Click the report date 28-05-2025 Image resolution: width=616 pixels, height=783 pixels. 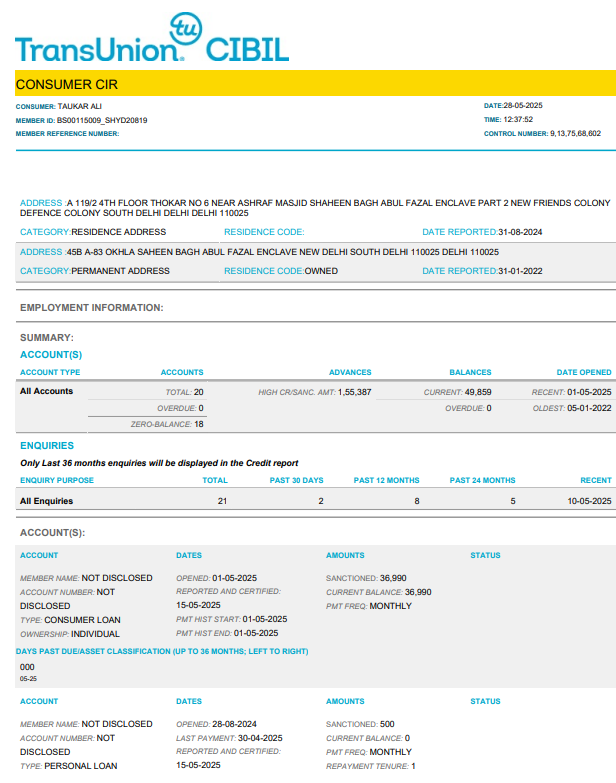[x=522, y=106]
